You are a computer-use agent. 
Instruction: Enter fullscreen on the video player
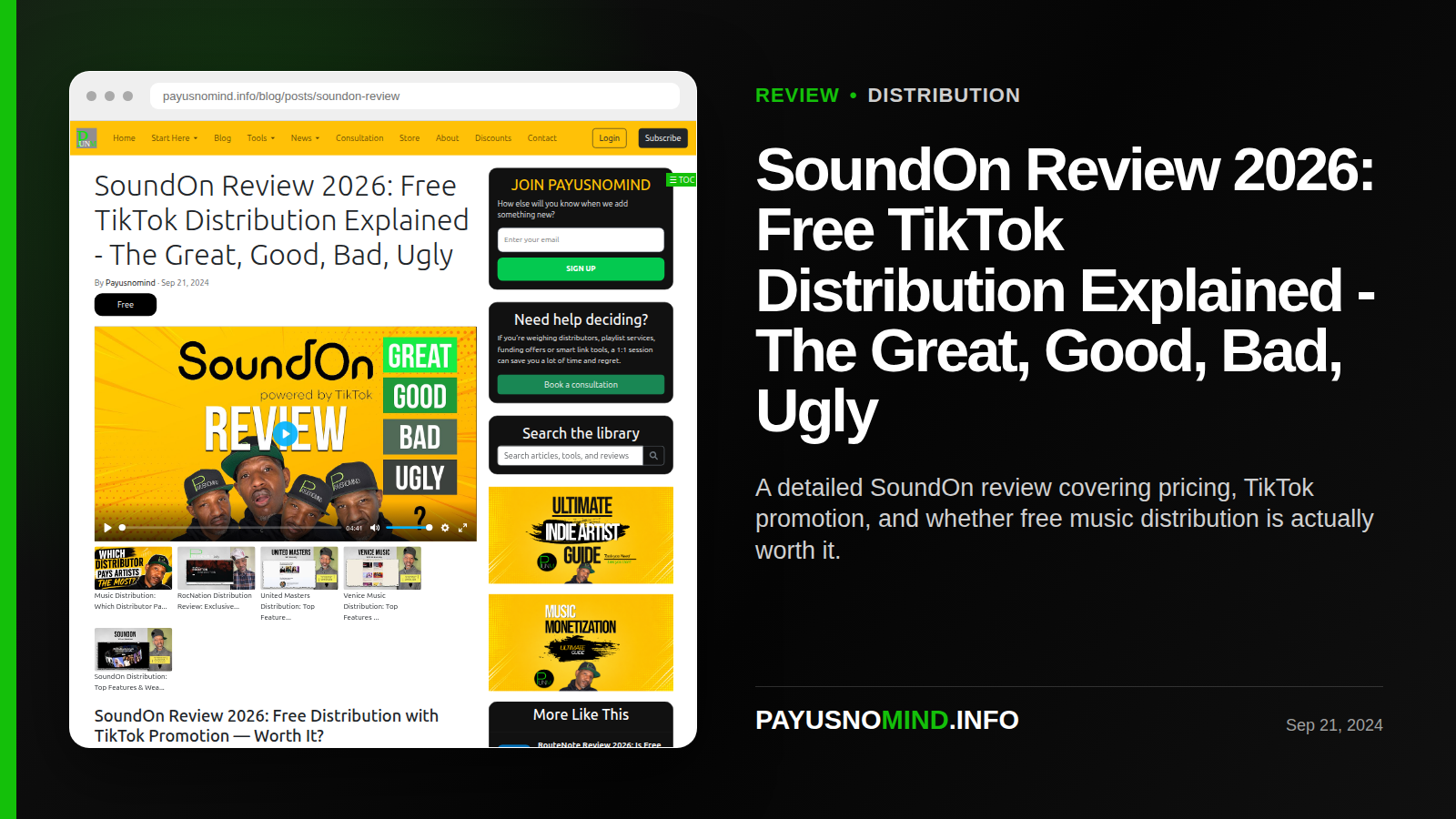pos(462,528)
